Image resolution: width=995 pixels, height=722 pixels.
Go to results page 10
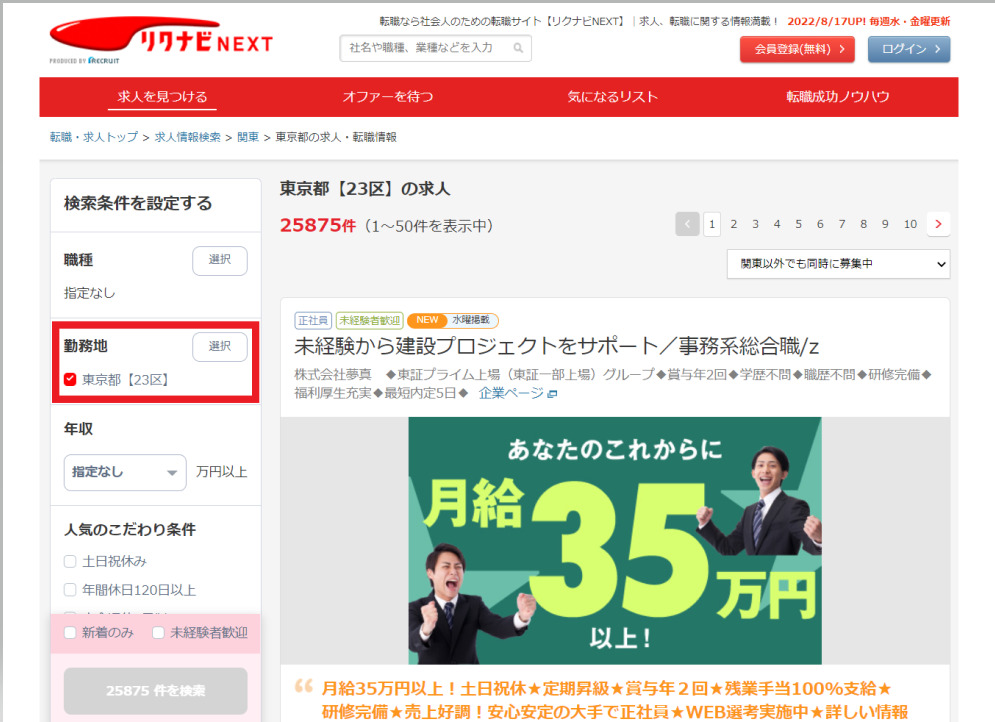[910, 224]
